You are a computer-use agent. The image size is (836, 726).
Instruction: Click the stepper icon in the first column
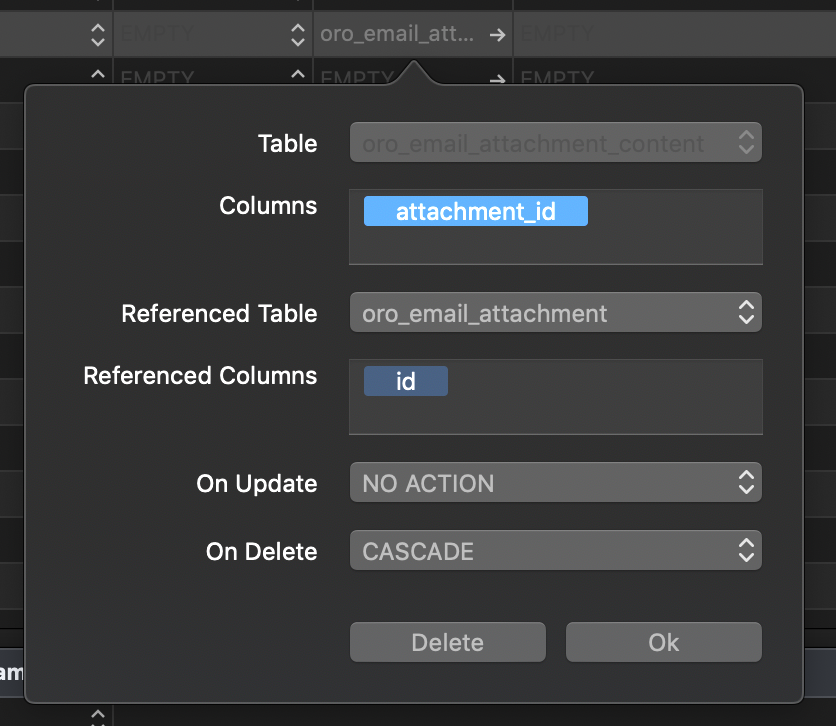click(97, 33)
